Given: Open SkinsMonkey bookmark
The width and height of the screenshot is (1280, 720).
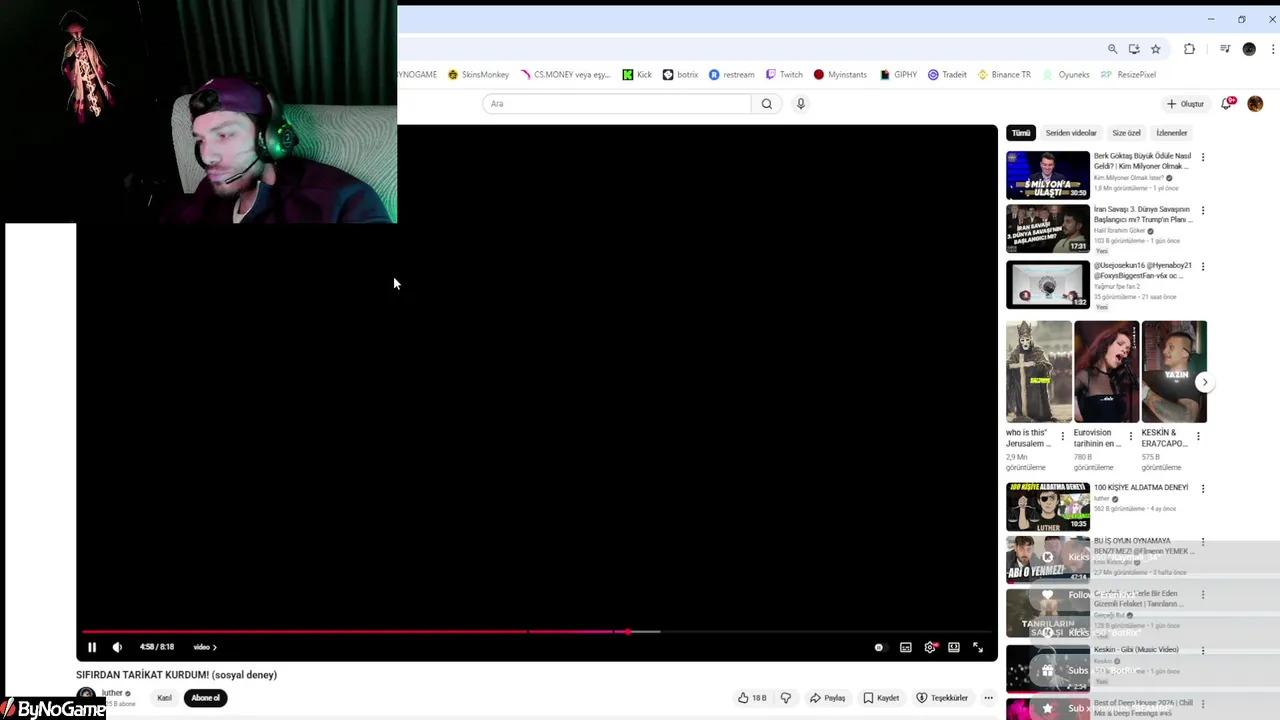Looking at the screenshot, I should pyautogui.click(x=479, y=75).
